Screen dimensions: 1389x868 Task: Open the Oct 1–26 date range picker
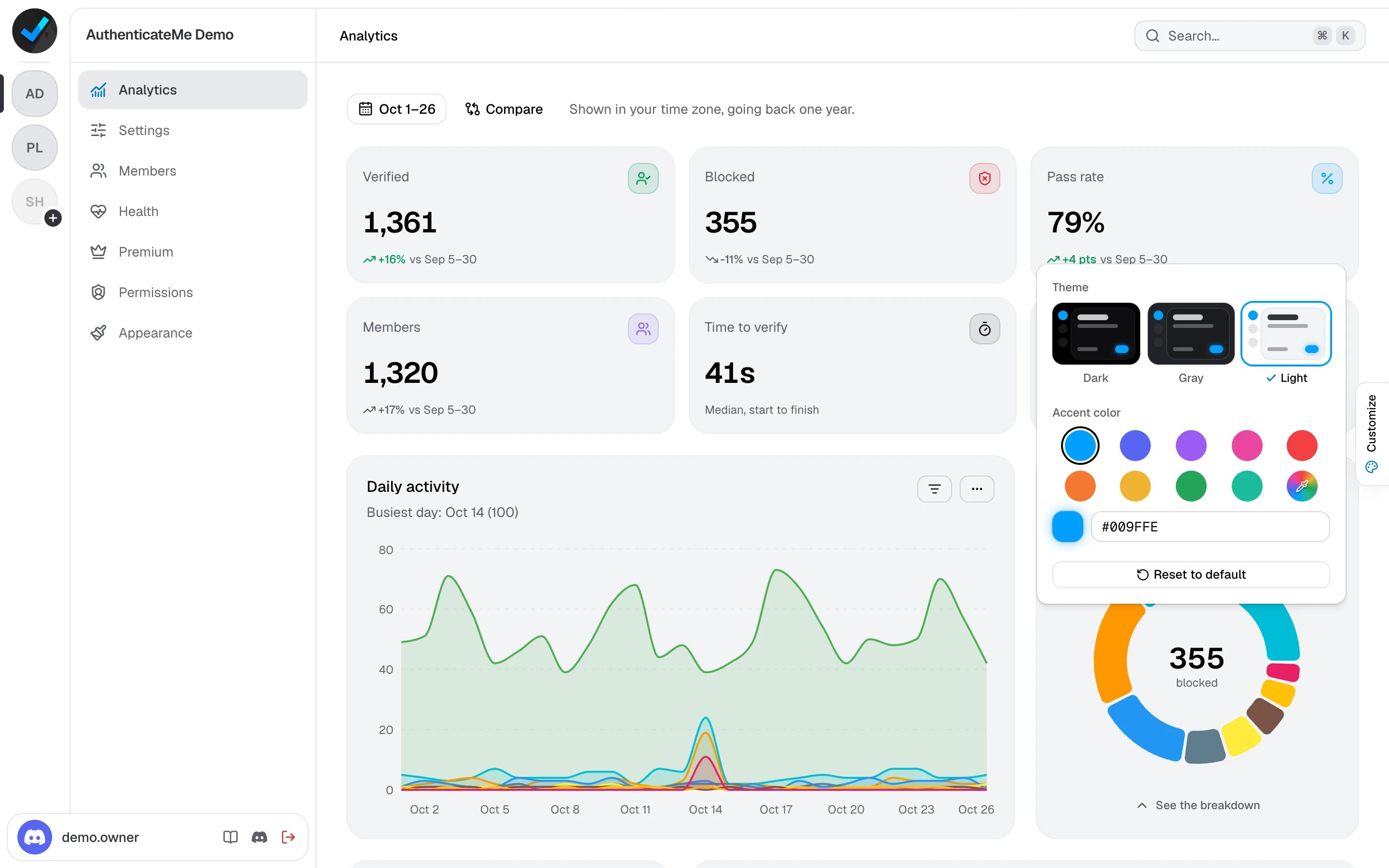[396, 109]
